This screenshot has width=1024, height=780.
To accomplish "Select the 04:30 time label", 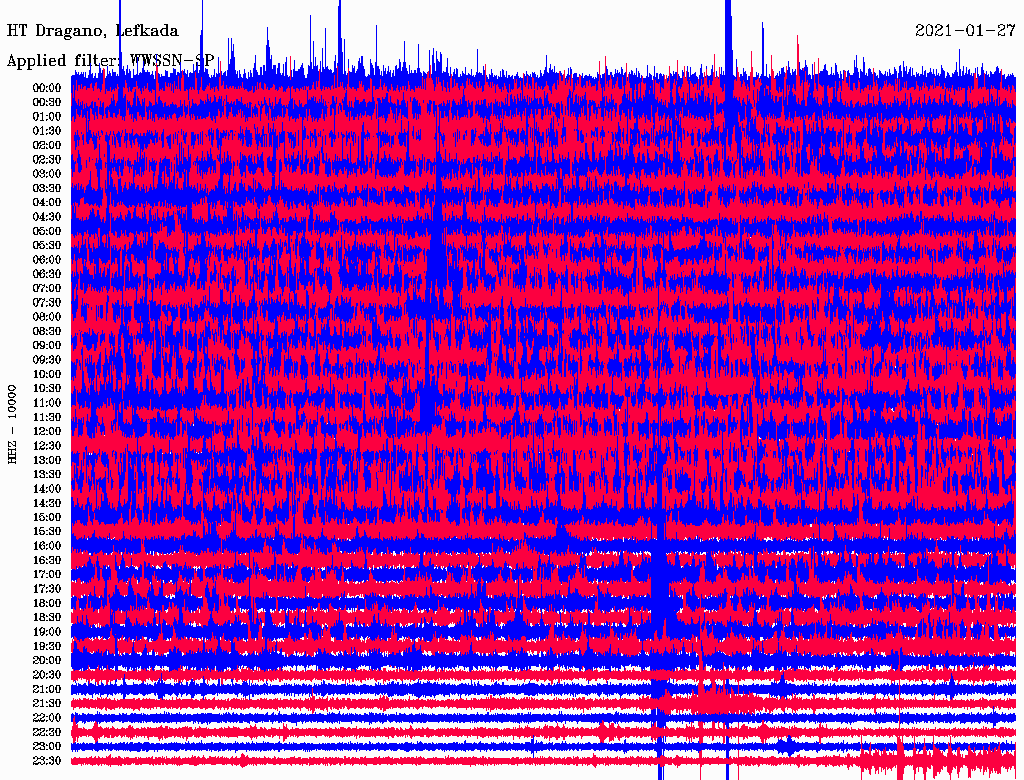I will point(47,217).
